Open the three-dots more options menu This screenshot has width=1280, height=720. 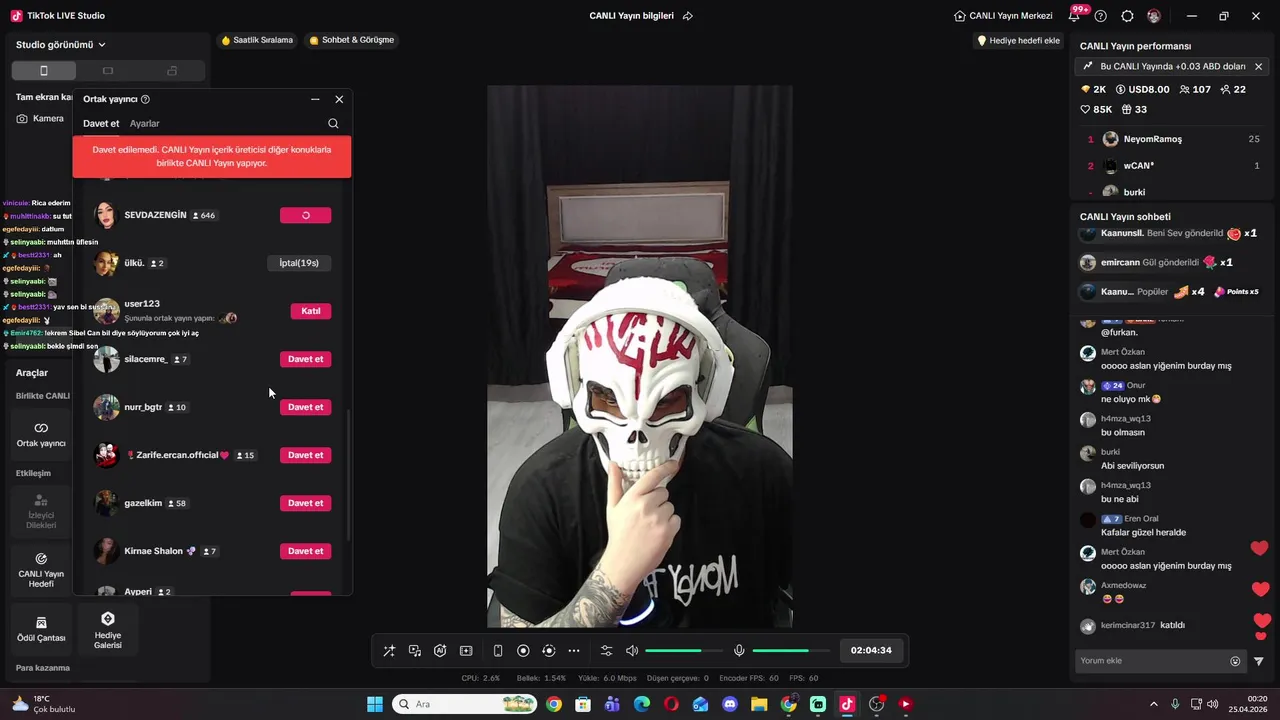(574, 651)
